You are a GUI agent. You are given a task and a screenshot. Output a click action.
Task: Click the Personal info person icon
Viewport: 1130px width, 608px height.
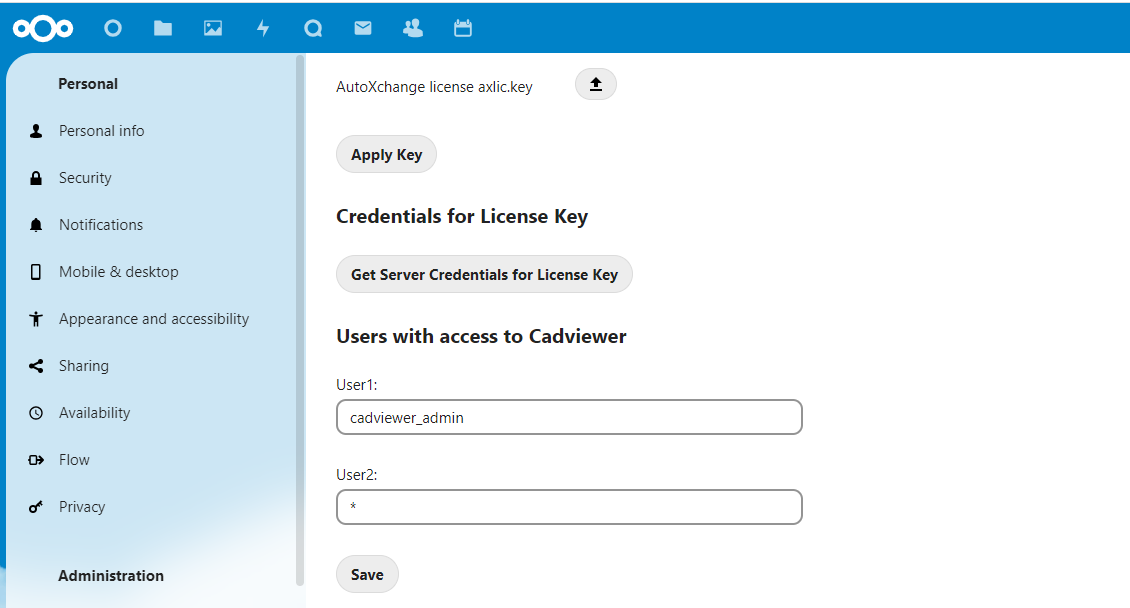click(x=36, y=131)
